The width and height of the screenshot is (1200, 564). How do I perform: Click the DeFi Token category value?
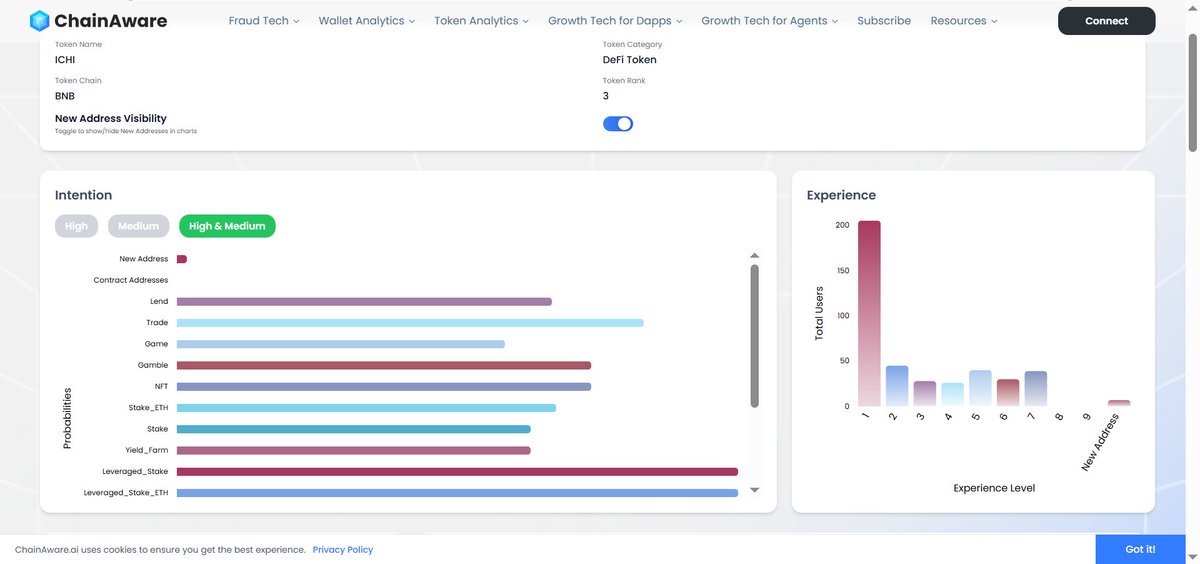[x=630, y=60]
